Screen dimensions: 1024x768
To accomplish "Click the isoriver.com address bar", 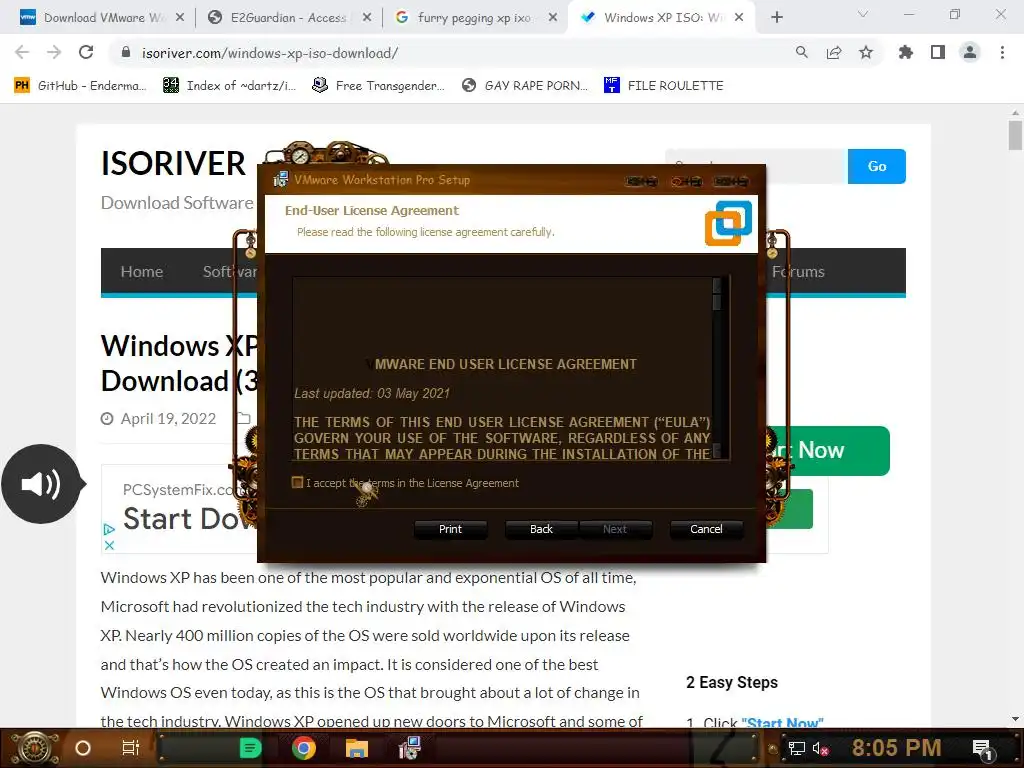I will pyautogui.click(x=457, y=53).
